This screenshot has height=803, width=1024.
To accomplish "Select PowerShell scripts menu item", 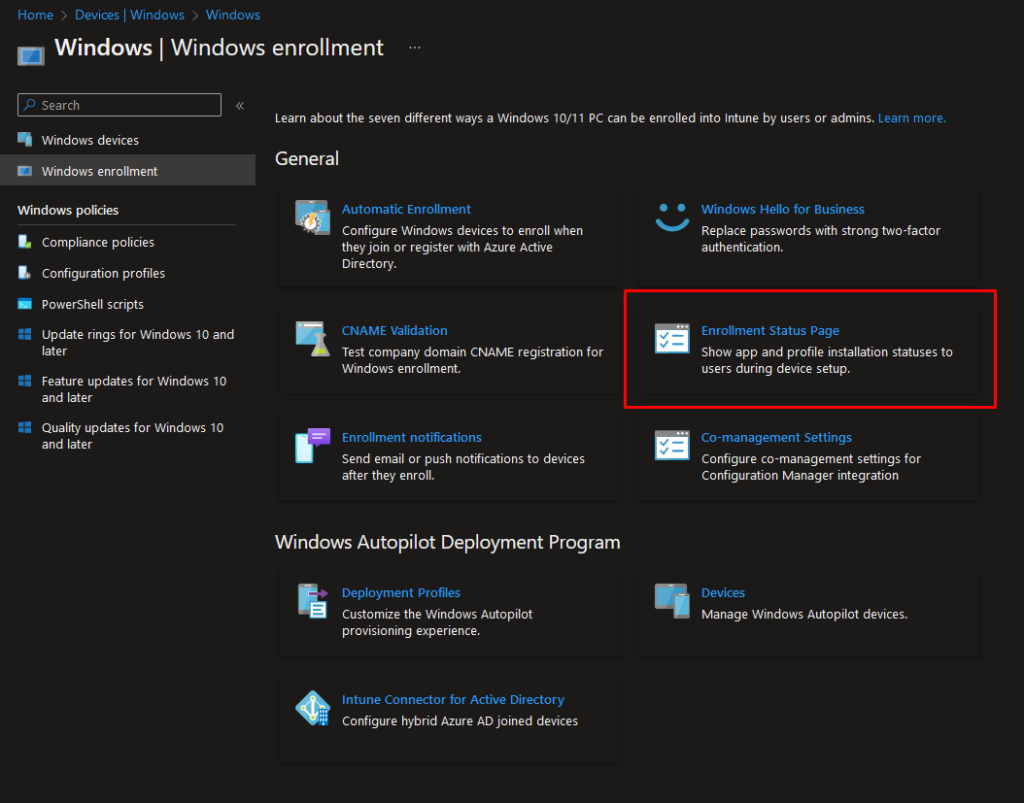I will tap(127, 304).
